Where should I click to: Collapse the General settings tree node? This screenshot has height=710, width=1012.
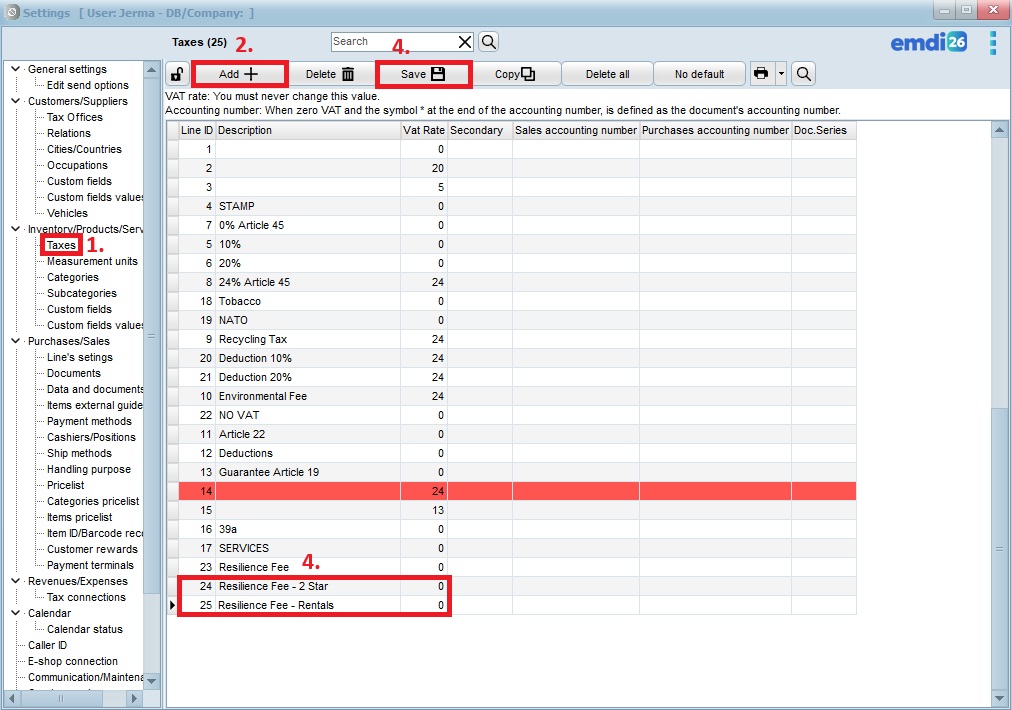15,68
